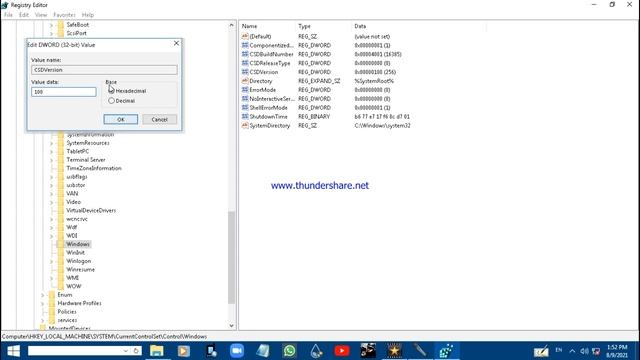
Task: Open WhatsApp from the taskbar
Action: coord(289,351)
